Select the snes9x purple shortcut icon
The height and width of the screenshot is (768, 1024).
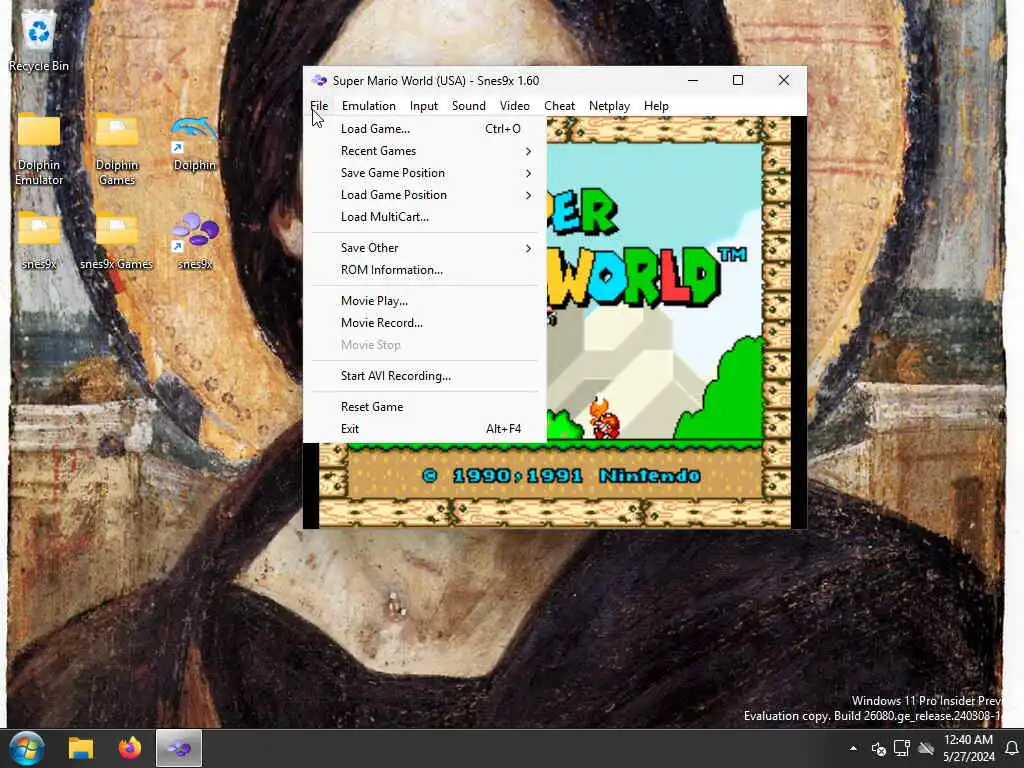[195, 240]
